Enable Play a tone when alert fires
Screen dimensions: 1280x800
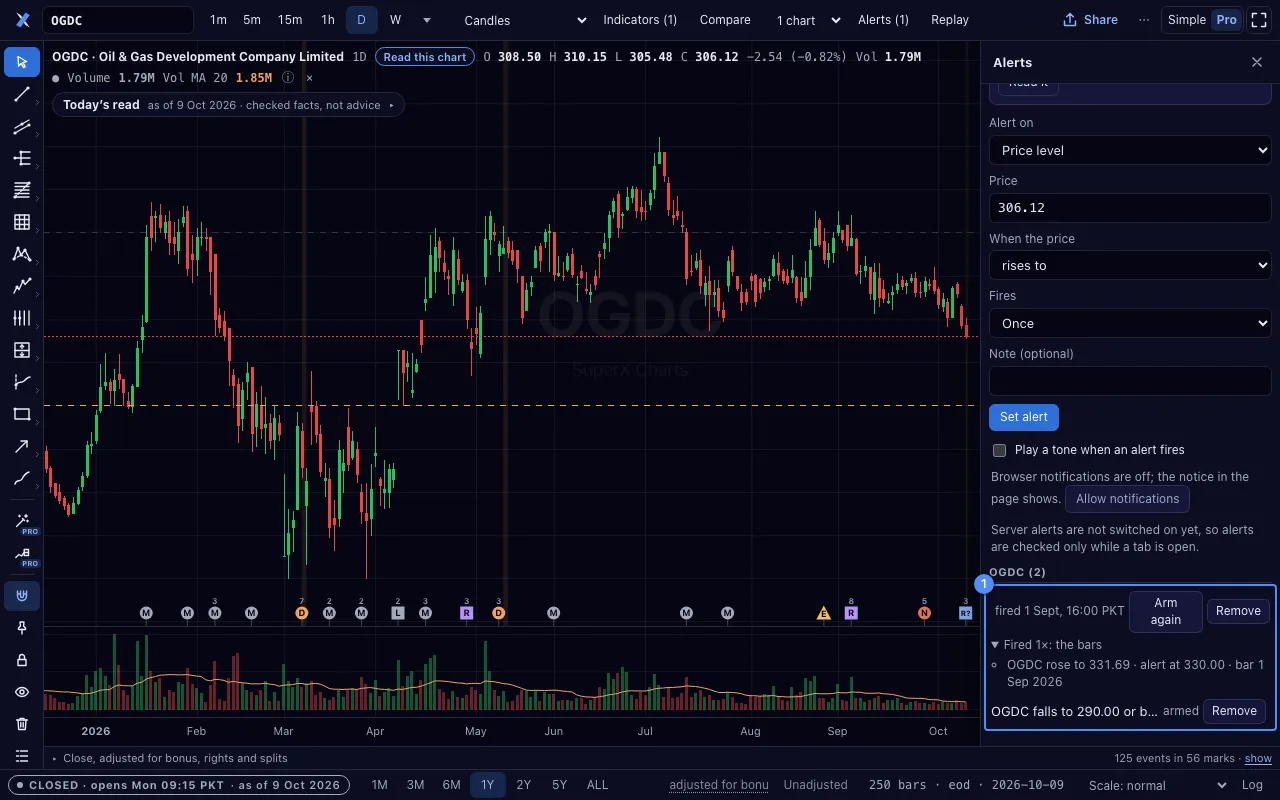click(999, 450)
